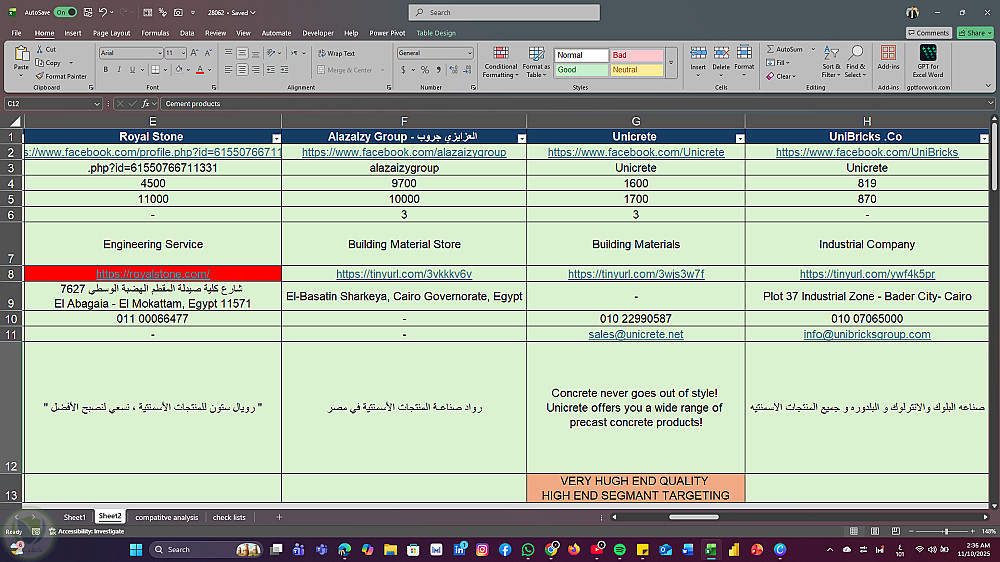
Task: Click the Increase Font Size icon
Action: [195, 53]
